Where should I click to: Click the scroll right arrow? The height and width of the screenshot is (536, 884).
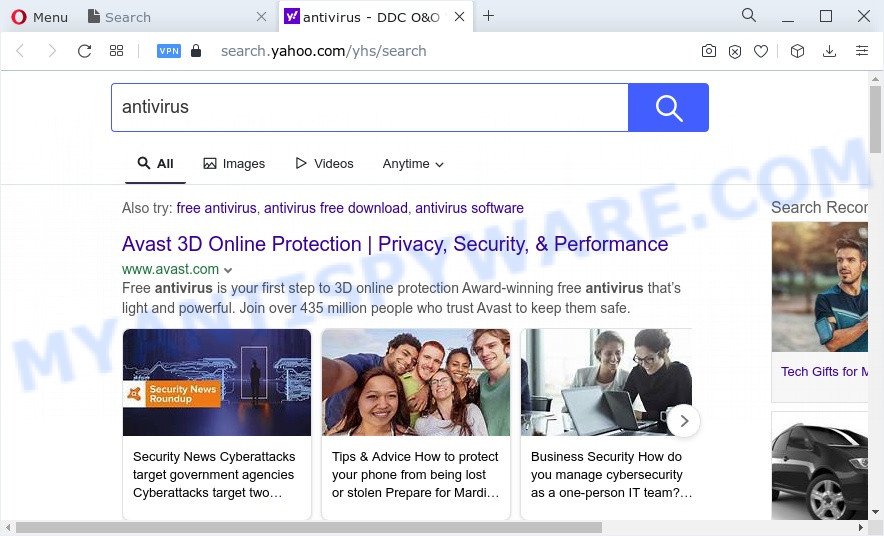[861, 528]
